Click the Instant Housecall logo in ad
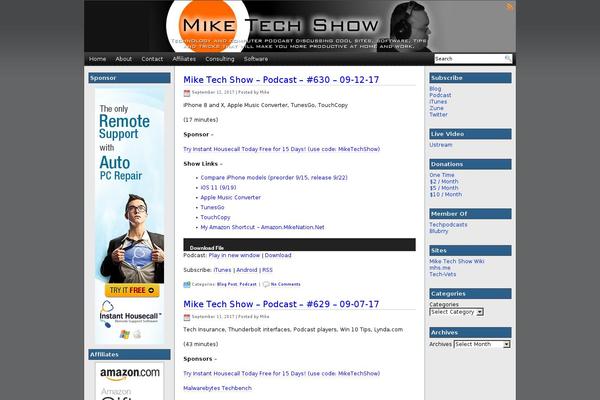 tap(129, 314)
